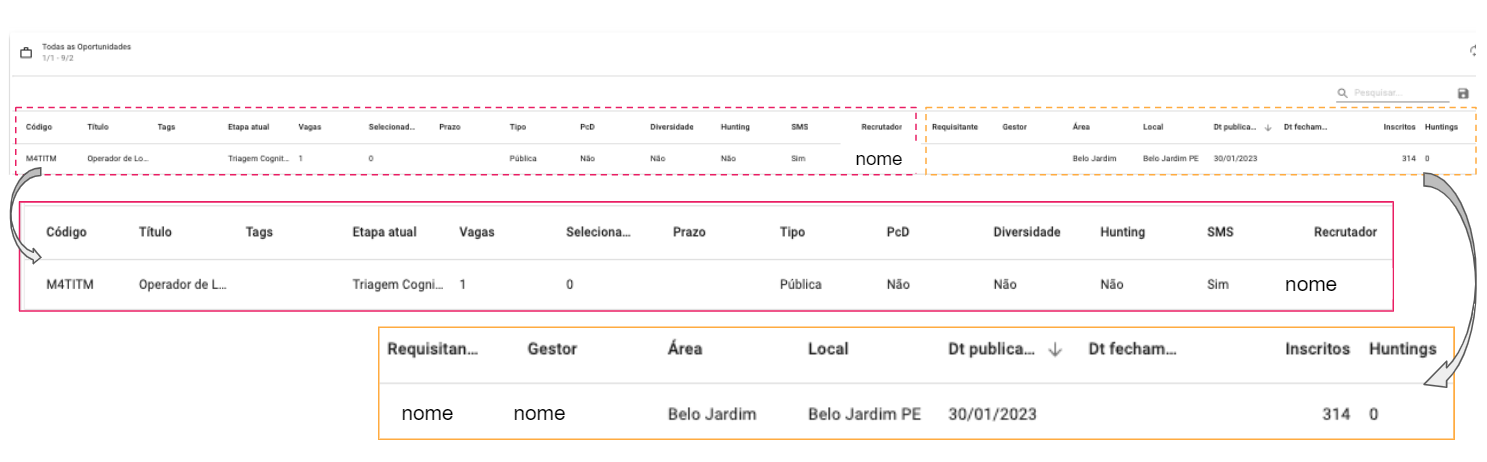Click the 30/01/2023 date in the orange enlarged panel
The height and width of the screenshot is (462, 1487).
point(992,414)
